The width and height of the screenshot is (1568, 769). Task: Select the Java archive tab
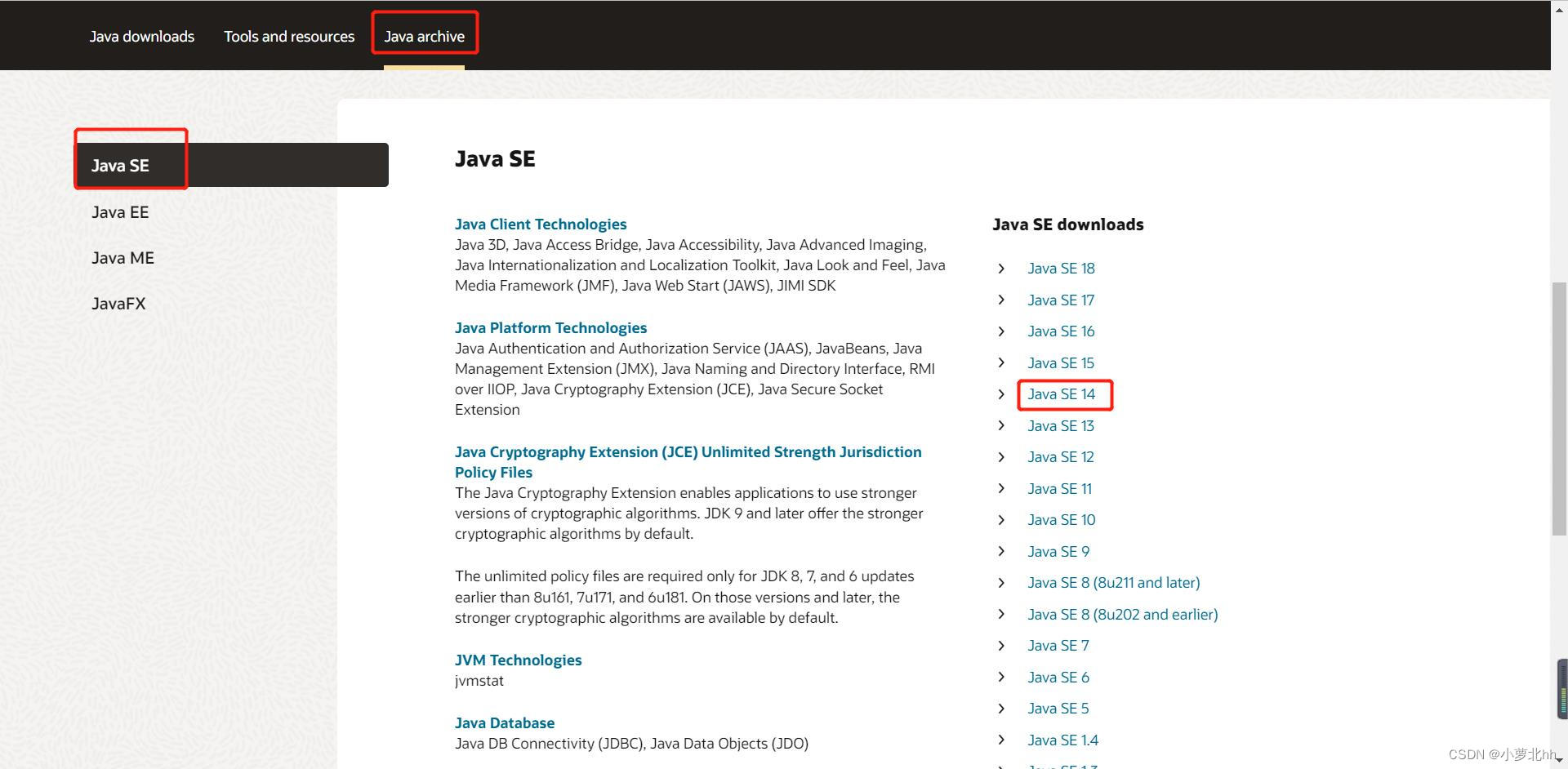424,36
